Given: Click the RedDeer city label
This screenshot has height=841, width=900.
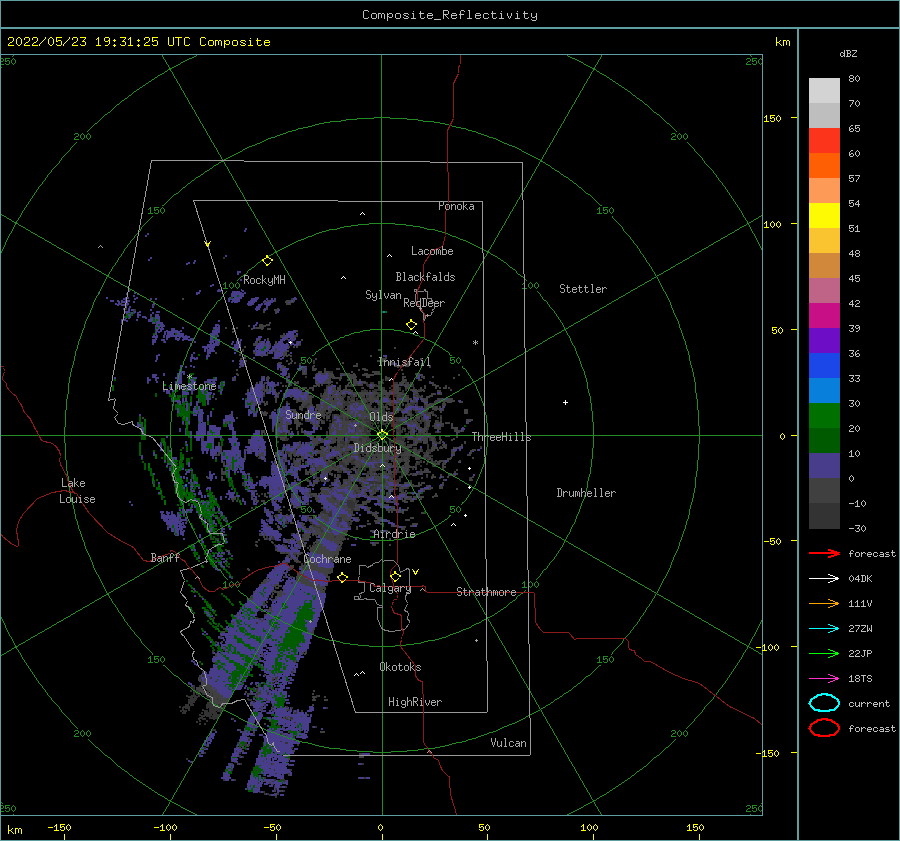Looking at the screenshot, I should (x=424, y=303).
